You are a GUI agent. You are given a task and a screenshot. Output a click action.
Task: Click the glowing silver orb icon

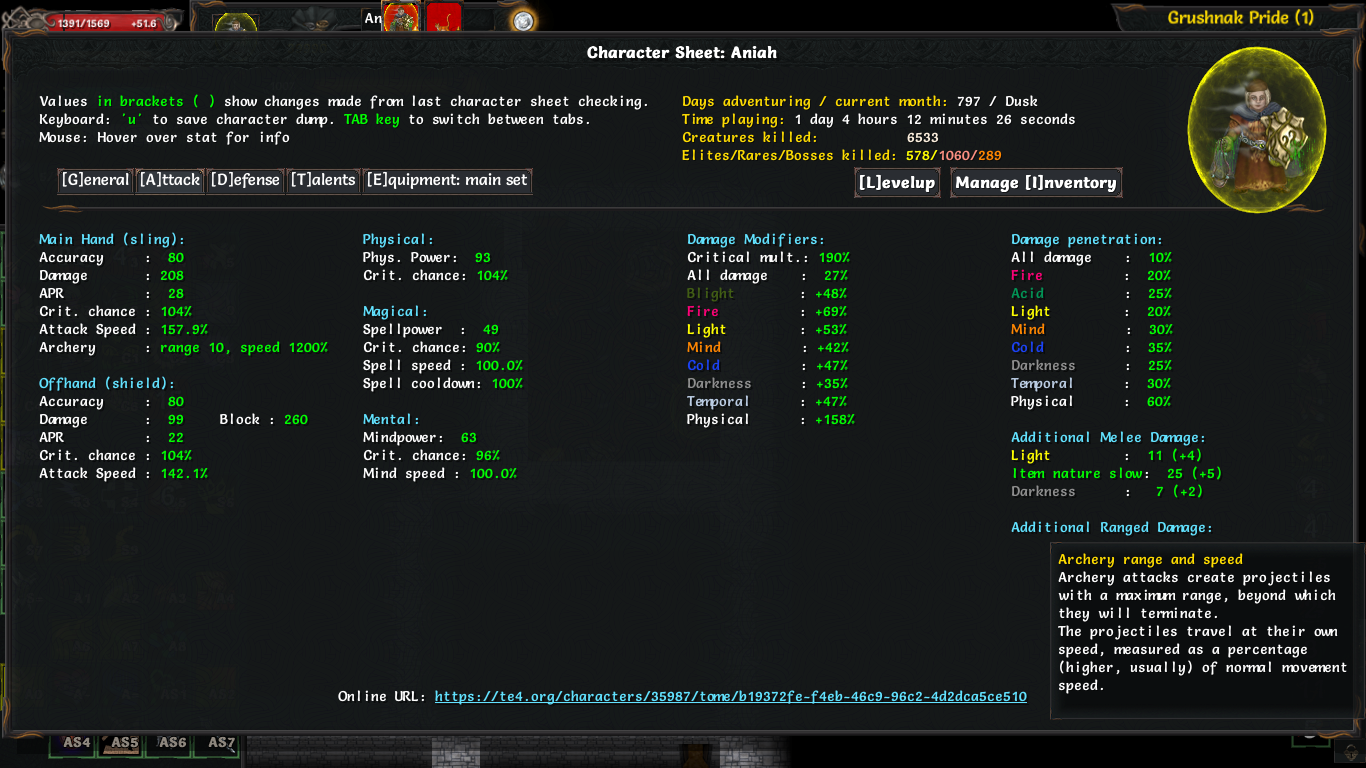522,20
